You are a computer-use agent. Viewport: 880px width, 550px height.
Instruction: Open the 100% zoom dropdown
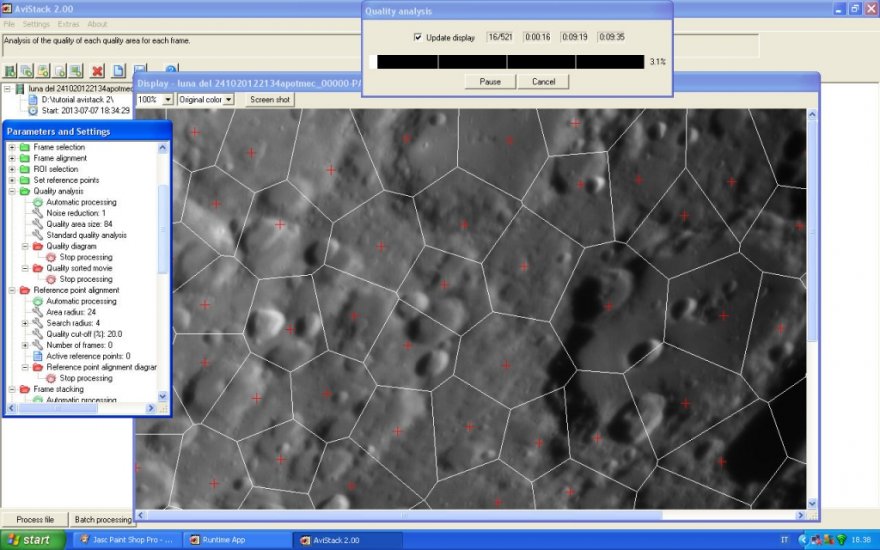[x=167, y=100]
